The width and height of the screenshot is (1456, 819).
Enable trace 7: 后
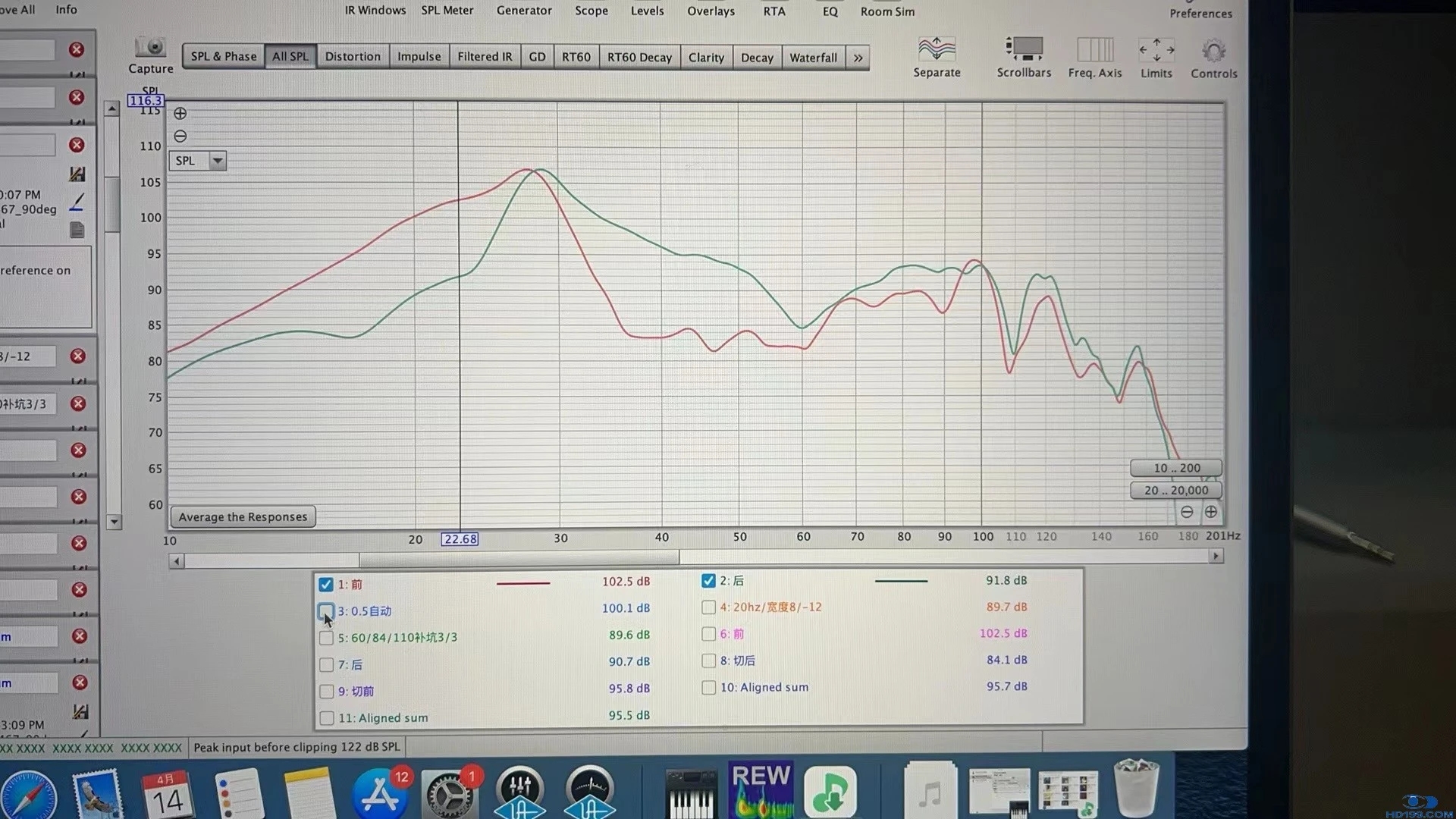(x=326, y=665)
